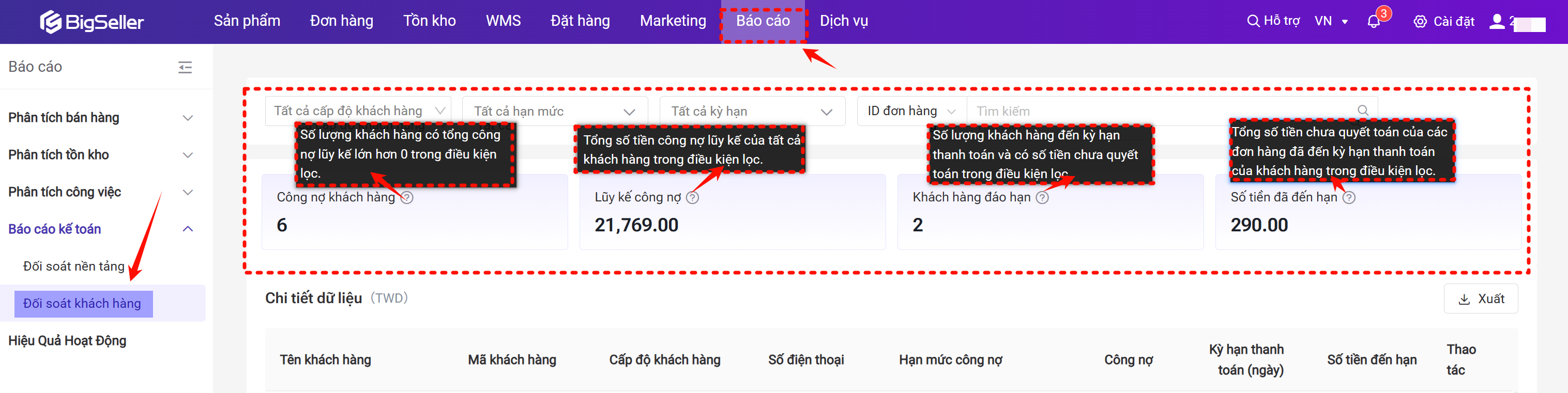This screenshot has height=393, width=1568.
Task: Open ID đơn hàng search type dropdown
Action: coord(912,112)
